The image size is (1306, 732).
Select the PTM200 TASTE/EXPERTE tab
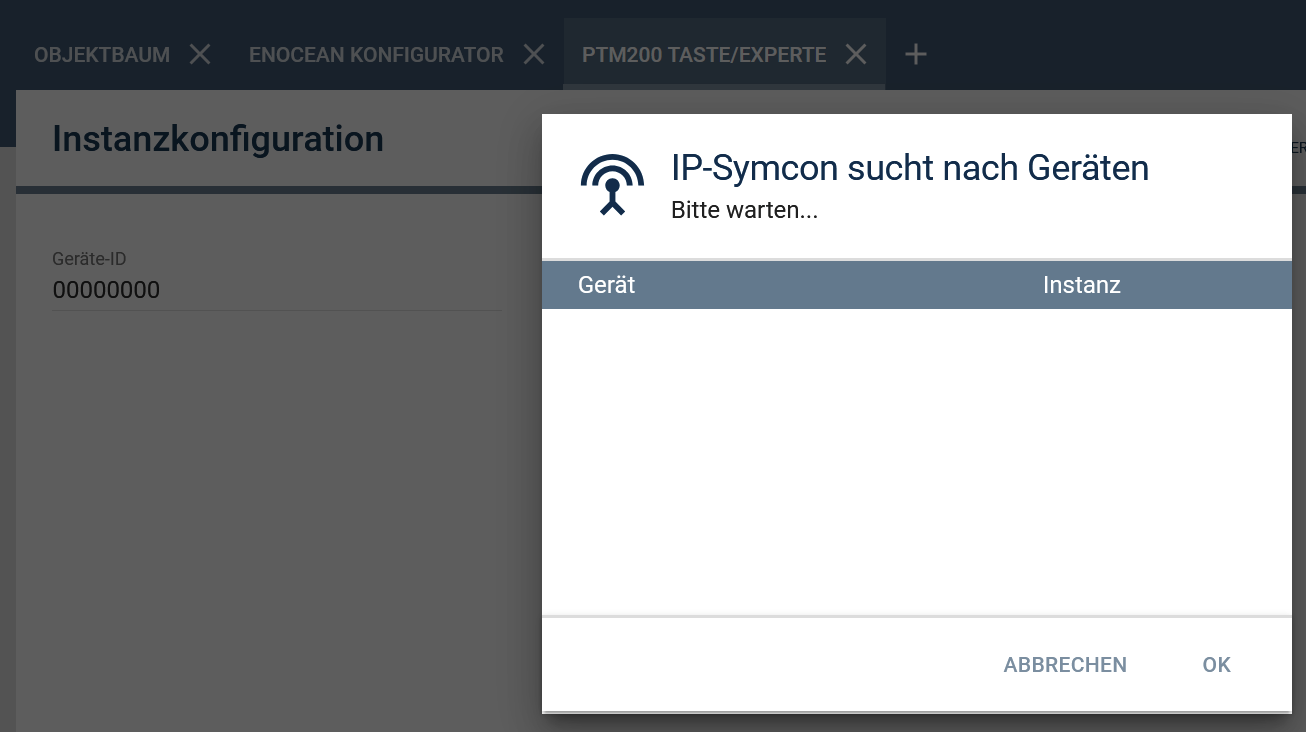(x=704, y=55)
